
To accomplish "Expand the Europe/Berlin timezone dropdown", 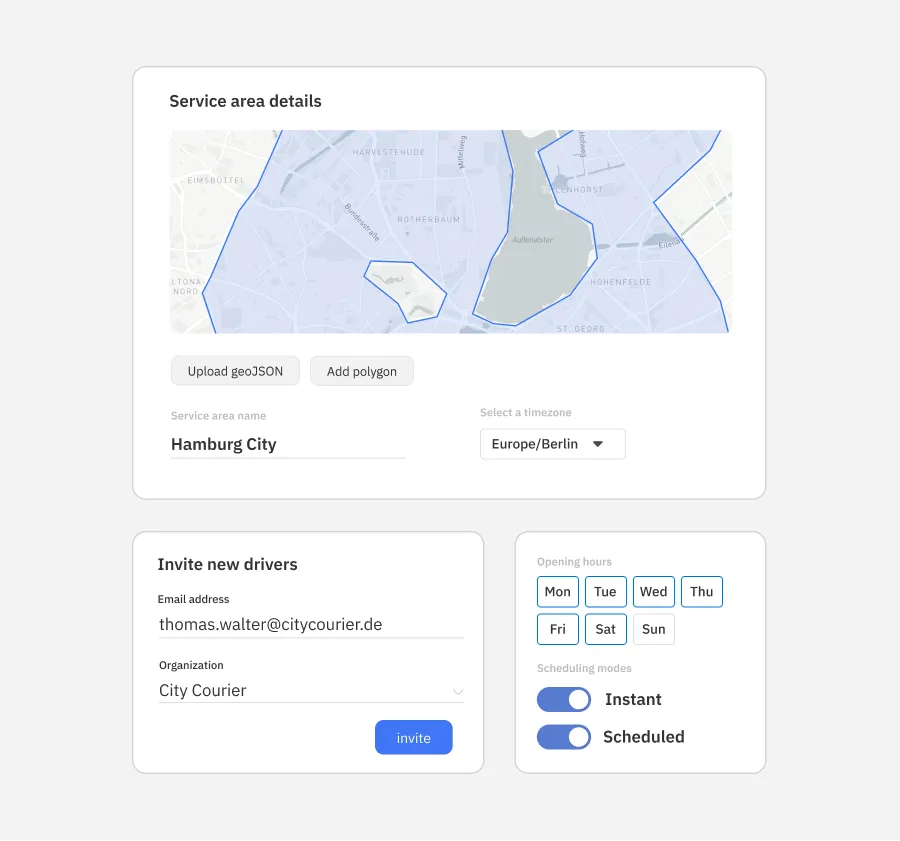I will pos(552,443).
